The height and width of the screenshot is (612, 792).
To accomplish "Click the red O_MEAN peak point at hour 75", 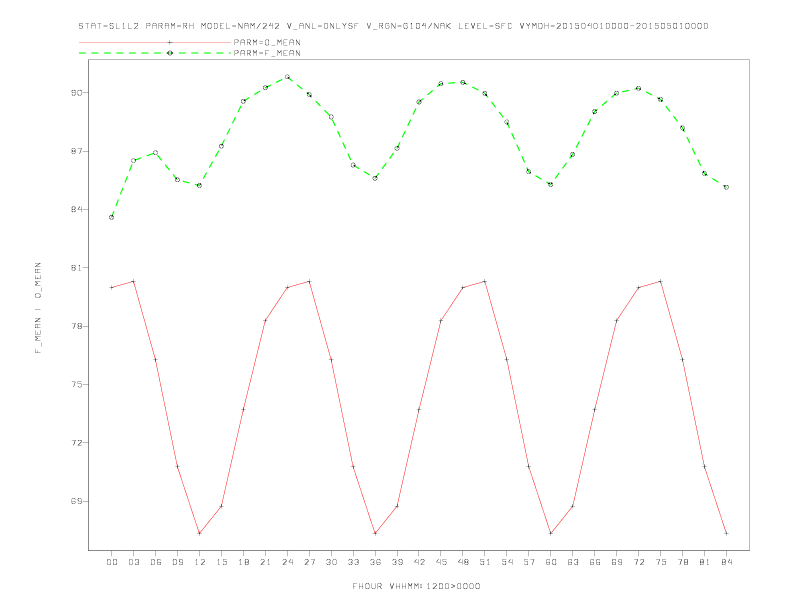I will (661, 281).
